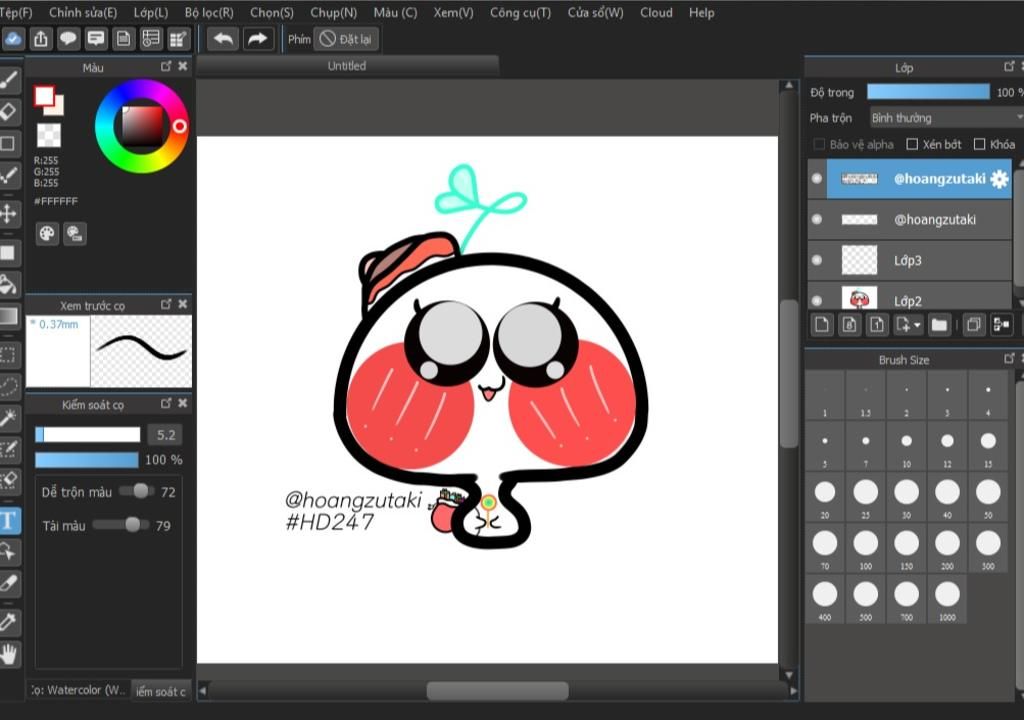The height and width of the screenshot is (720, 1024).
Task: Select the Move tool
Action: 9,214
